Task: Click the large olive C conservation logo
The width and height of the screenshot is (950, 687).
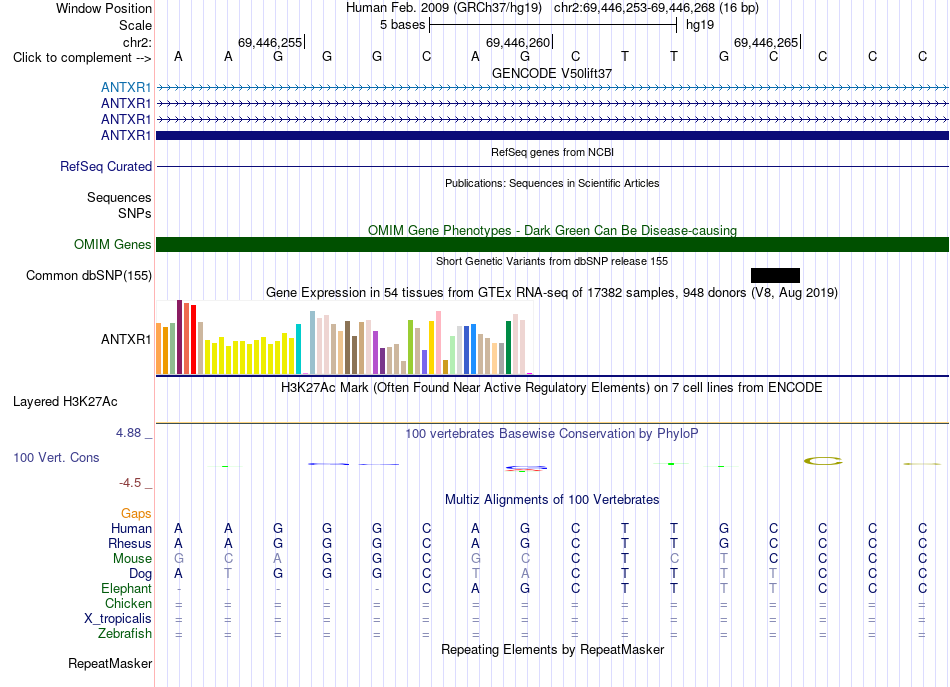Action: point(823,461)
